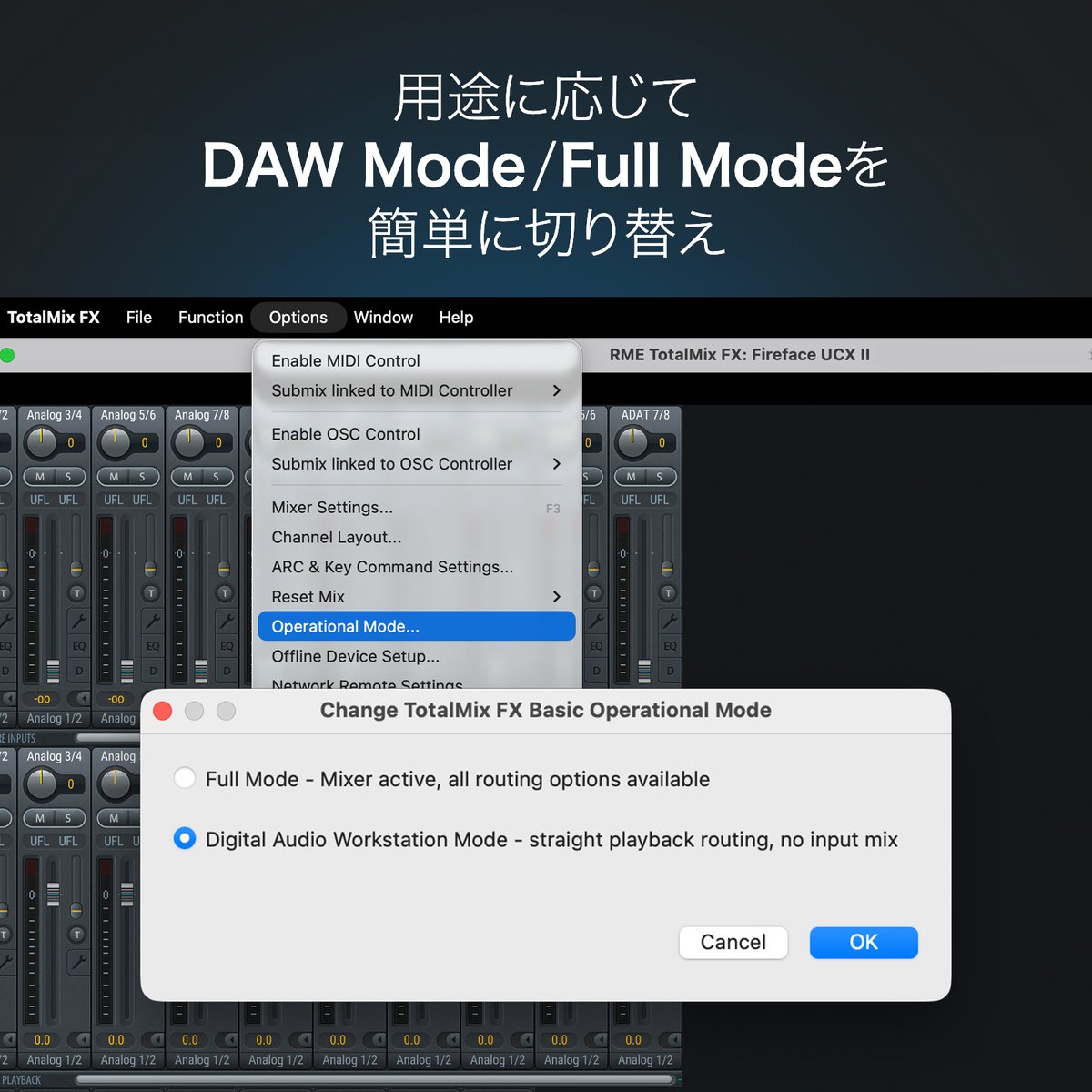Solo the Analog 7/8 channel

tap(216, 477)
